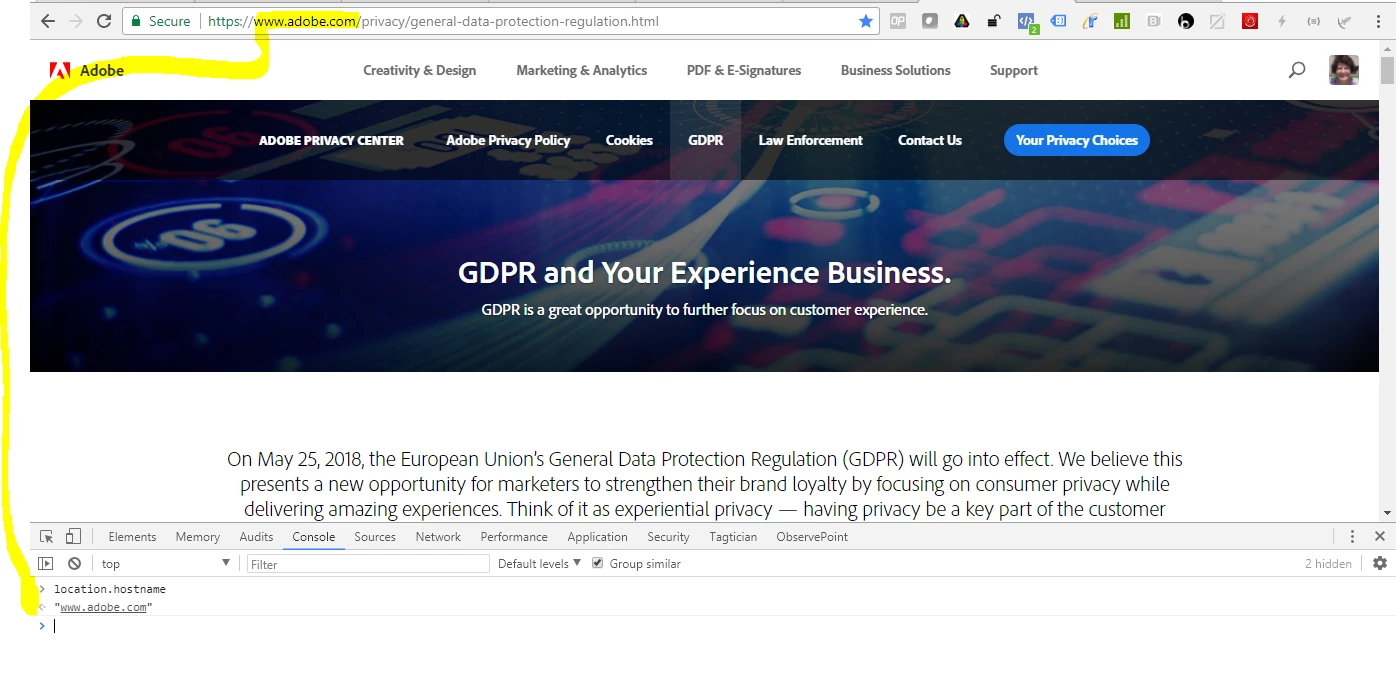Reload the page with refresh icon
The width and height of the screenshot is (1396, 695).
click(104, 21)
